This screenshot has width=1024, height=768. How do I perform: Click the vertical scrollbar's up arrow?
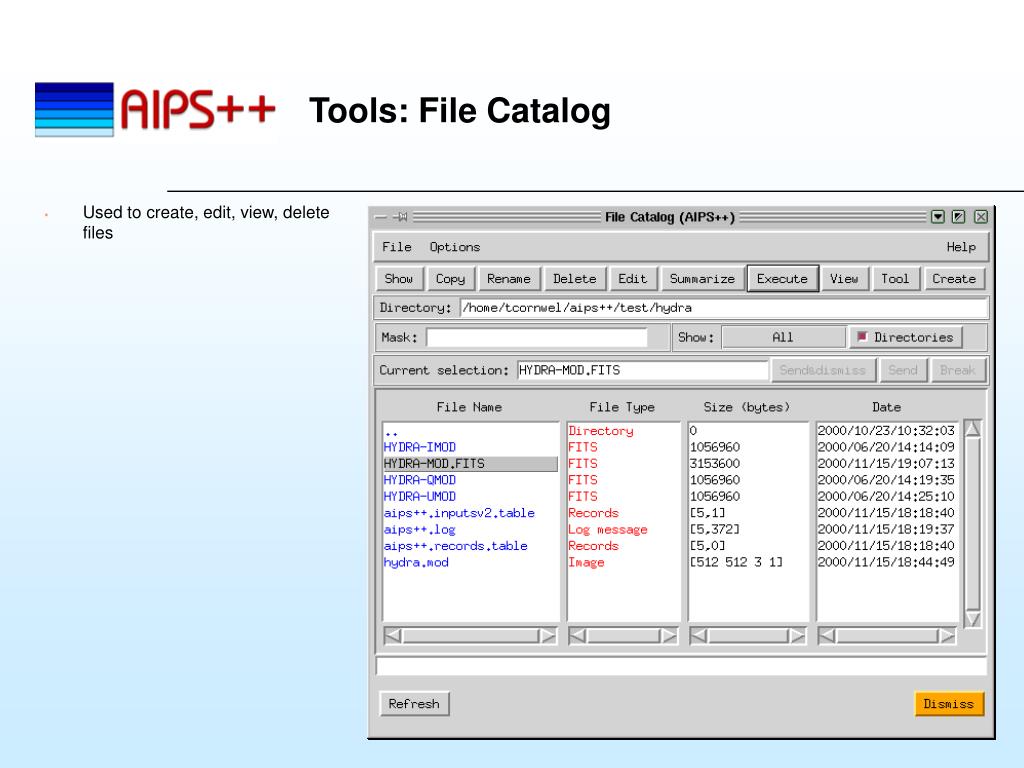[x=972, y=428]
